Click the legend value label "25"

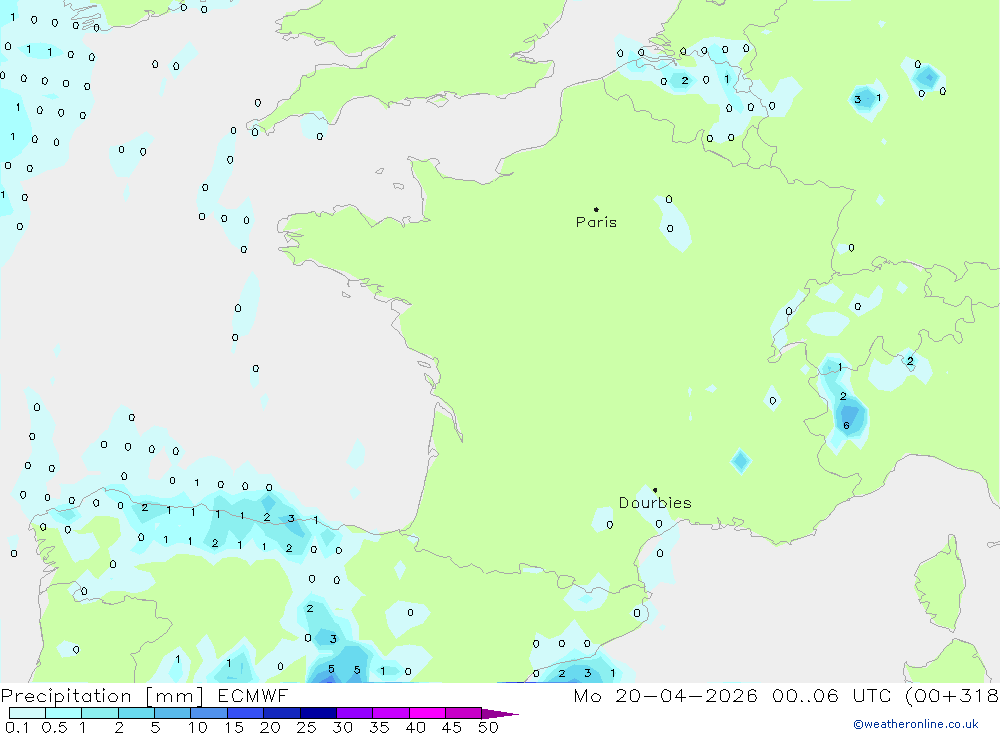point(306,727)
